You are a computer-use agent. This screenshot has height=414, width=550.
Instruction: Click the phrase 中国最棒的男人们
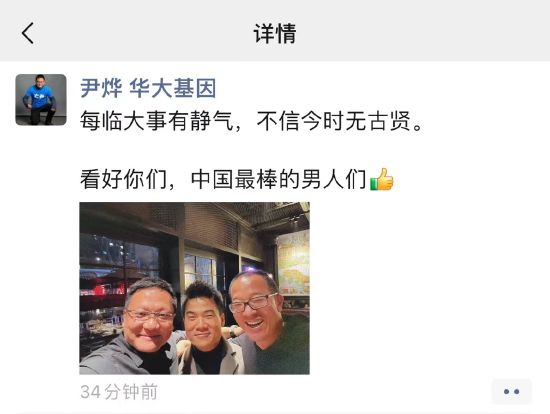tap(279, 179)
